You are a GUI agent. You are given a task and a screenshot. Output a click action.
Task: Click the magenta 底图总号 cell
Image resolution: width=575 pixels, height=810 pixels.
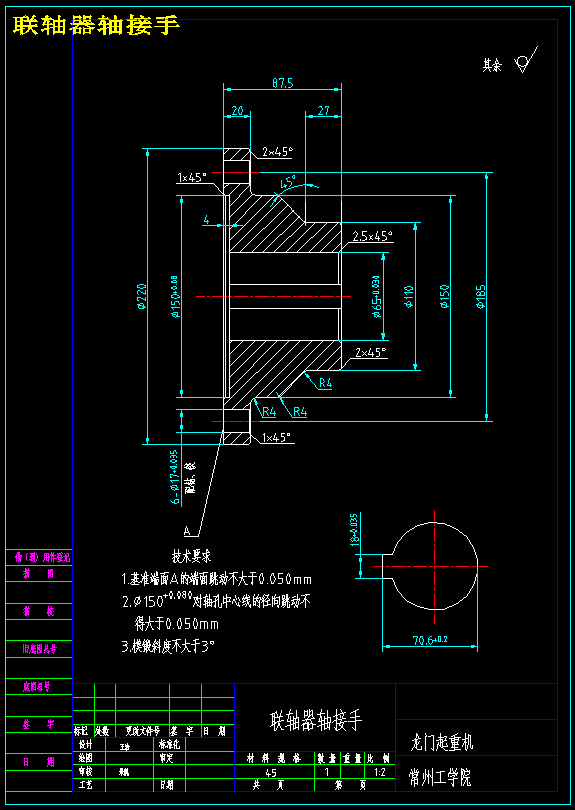(37, 687)
